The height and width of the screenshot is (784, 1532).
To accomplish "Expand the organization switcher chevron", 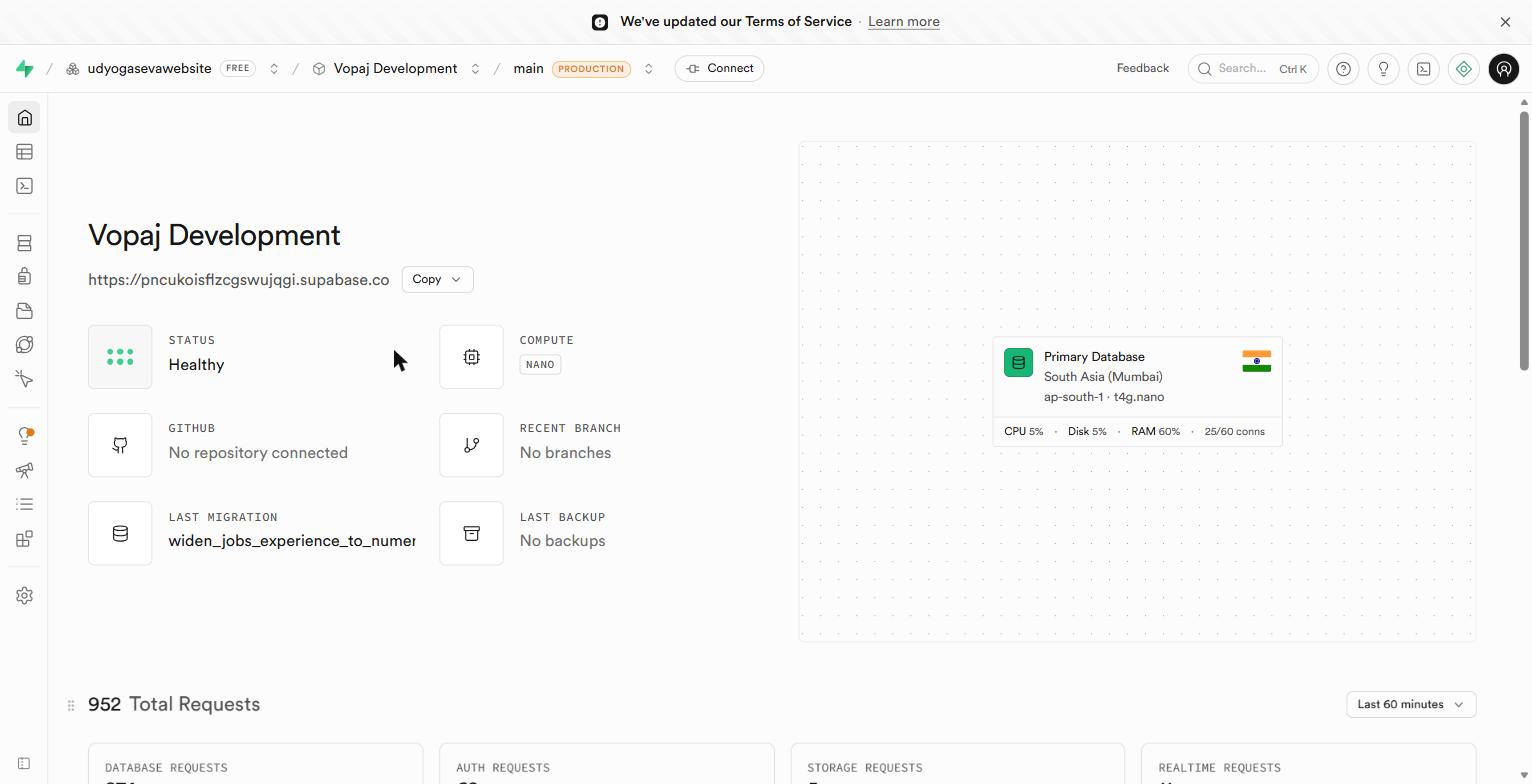I will [273, 69].
